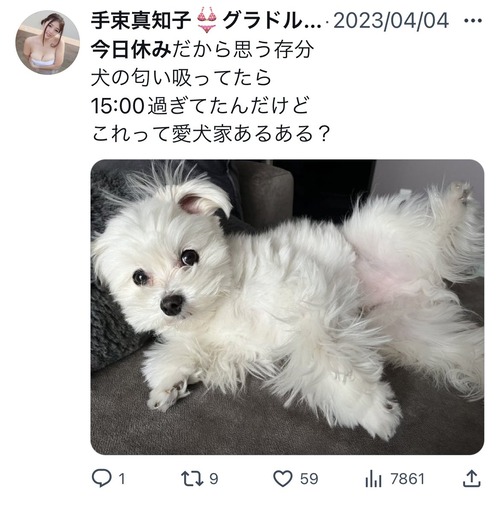Viewport: 500px width, 508px height.
Task: Open the display name 手束真知子
Action: tap(141, 21)
